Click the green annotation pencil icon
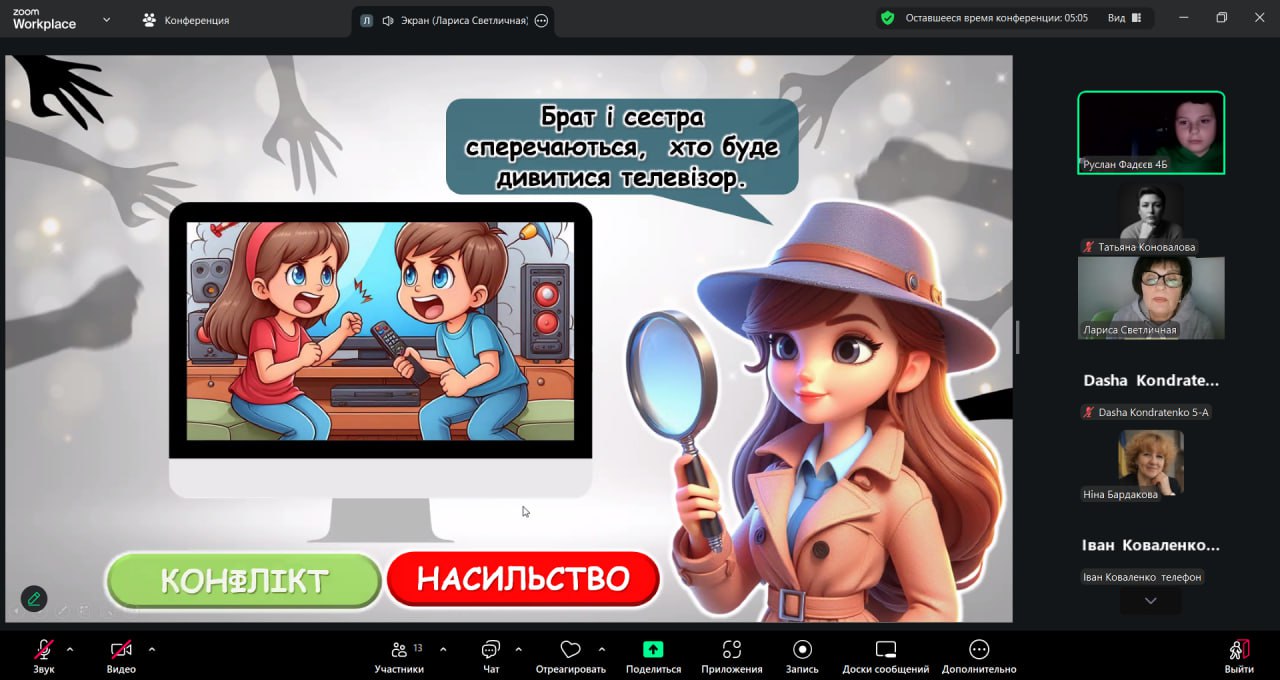The height and width of the screenshot is (680, 1280). pyautogui.click(x=34, y=598)
